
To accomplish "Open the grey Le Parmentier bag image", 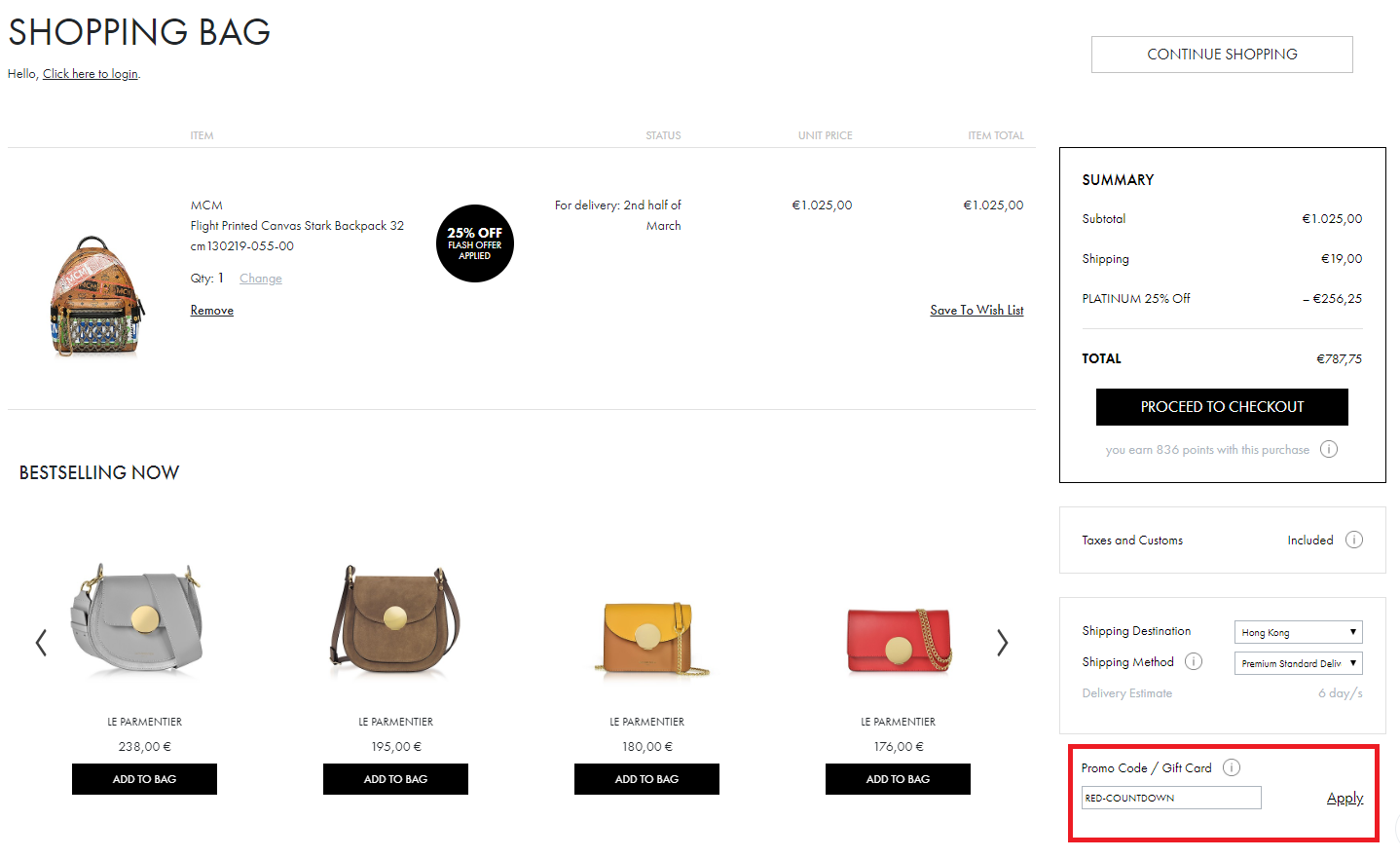I will pos(136,618).
